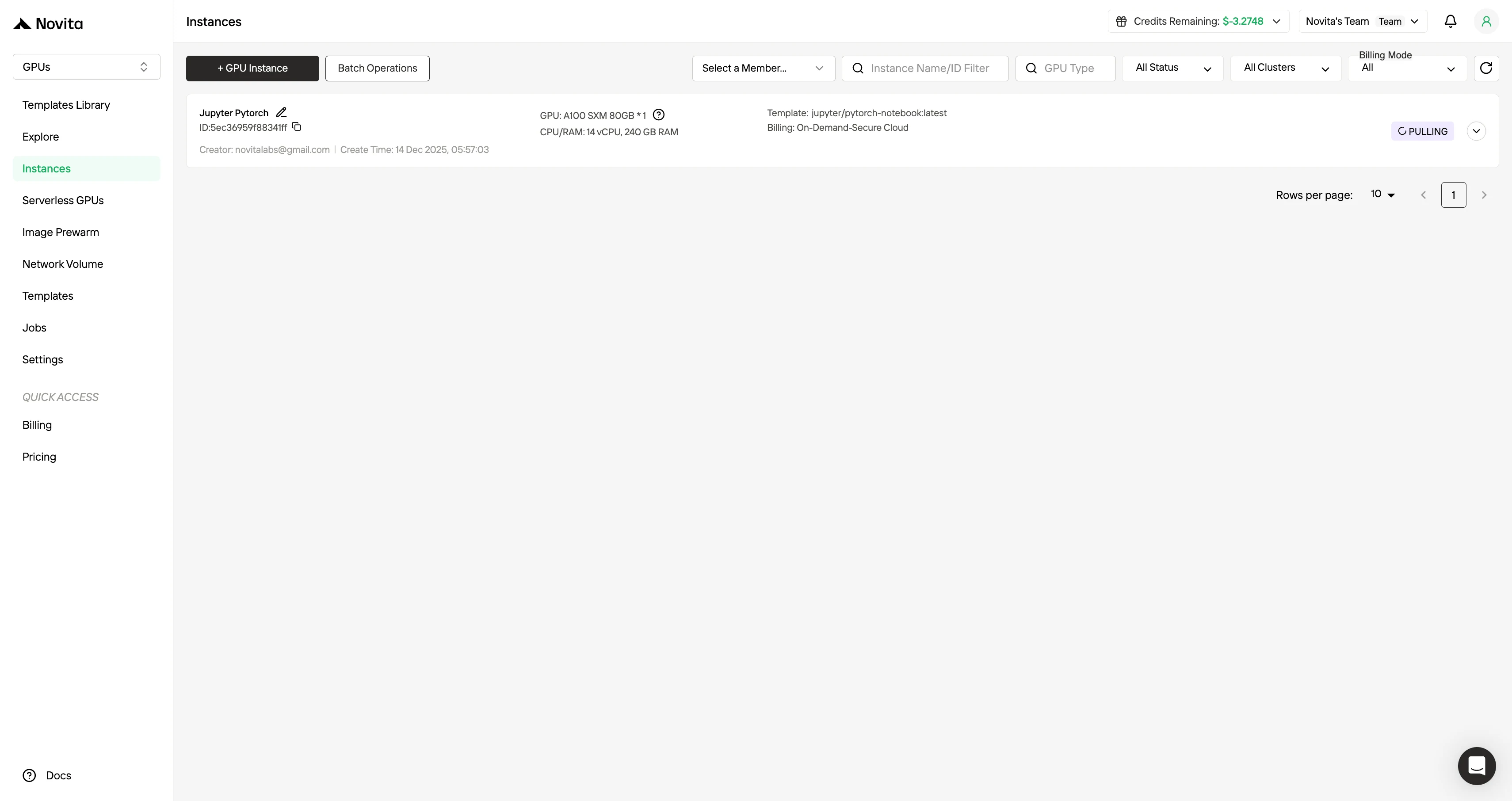Click the credits amount $-3.2748

tap(1243, 21)
